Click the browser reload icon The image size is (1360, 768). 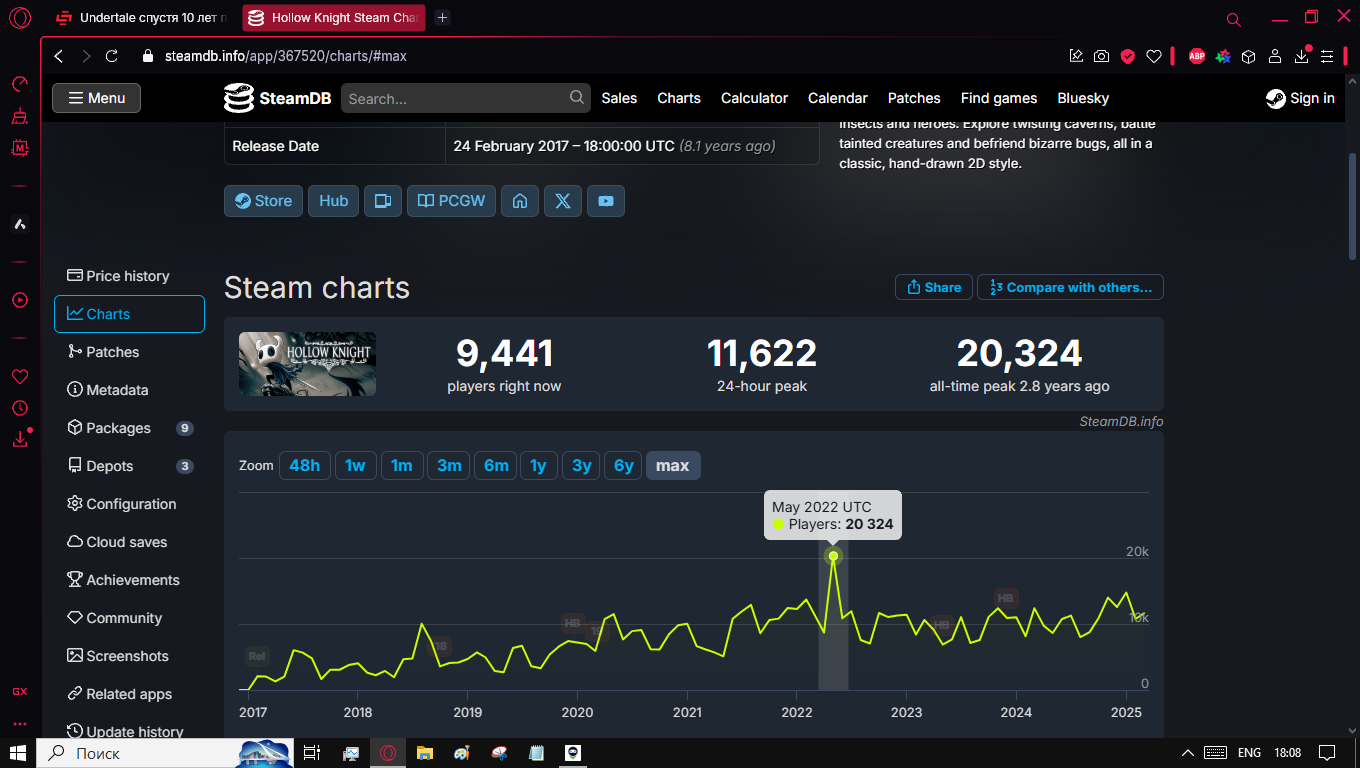pos(112,56)
